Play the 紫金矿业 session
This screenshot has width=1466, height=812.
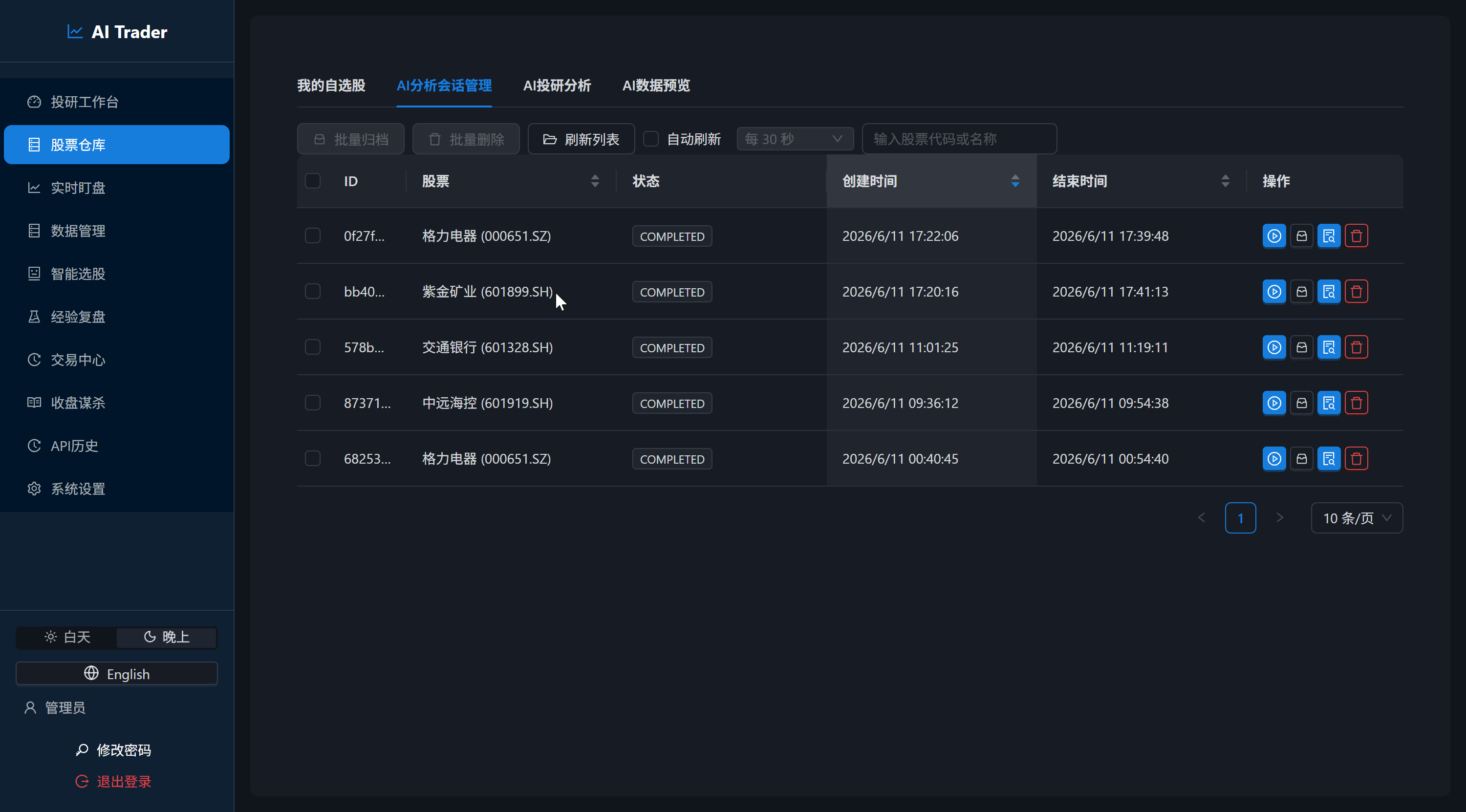tap(1273, 291)
